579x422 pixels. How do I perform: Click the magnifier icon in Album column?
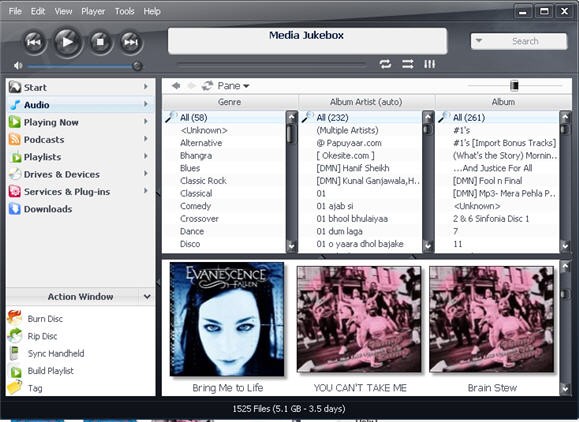[x=444, y=117]
